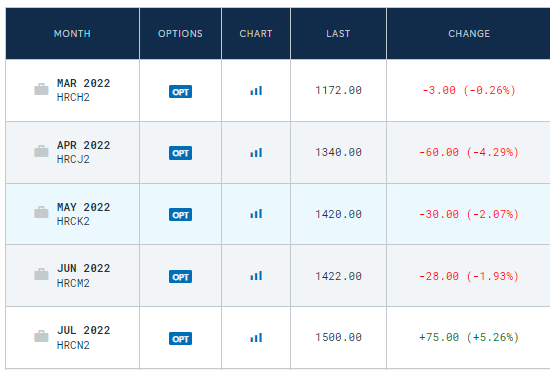Click the change value +75.00 (+5.26%)
Viewport: 550px width, 370px height.
tap(469, 337)
